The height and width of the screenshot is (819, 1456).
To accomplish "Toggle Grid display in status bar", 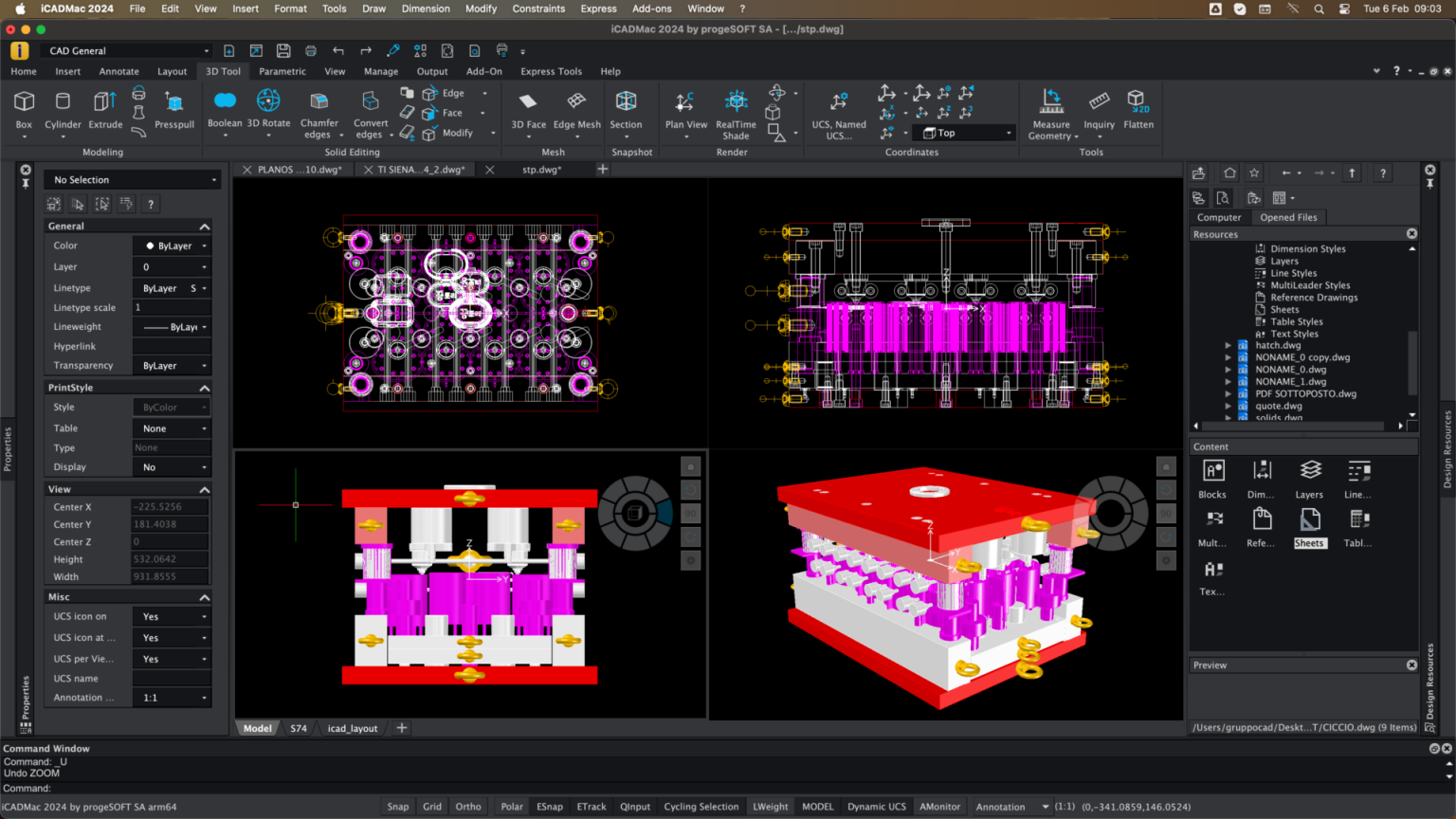I will [x=432, y=807].
